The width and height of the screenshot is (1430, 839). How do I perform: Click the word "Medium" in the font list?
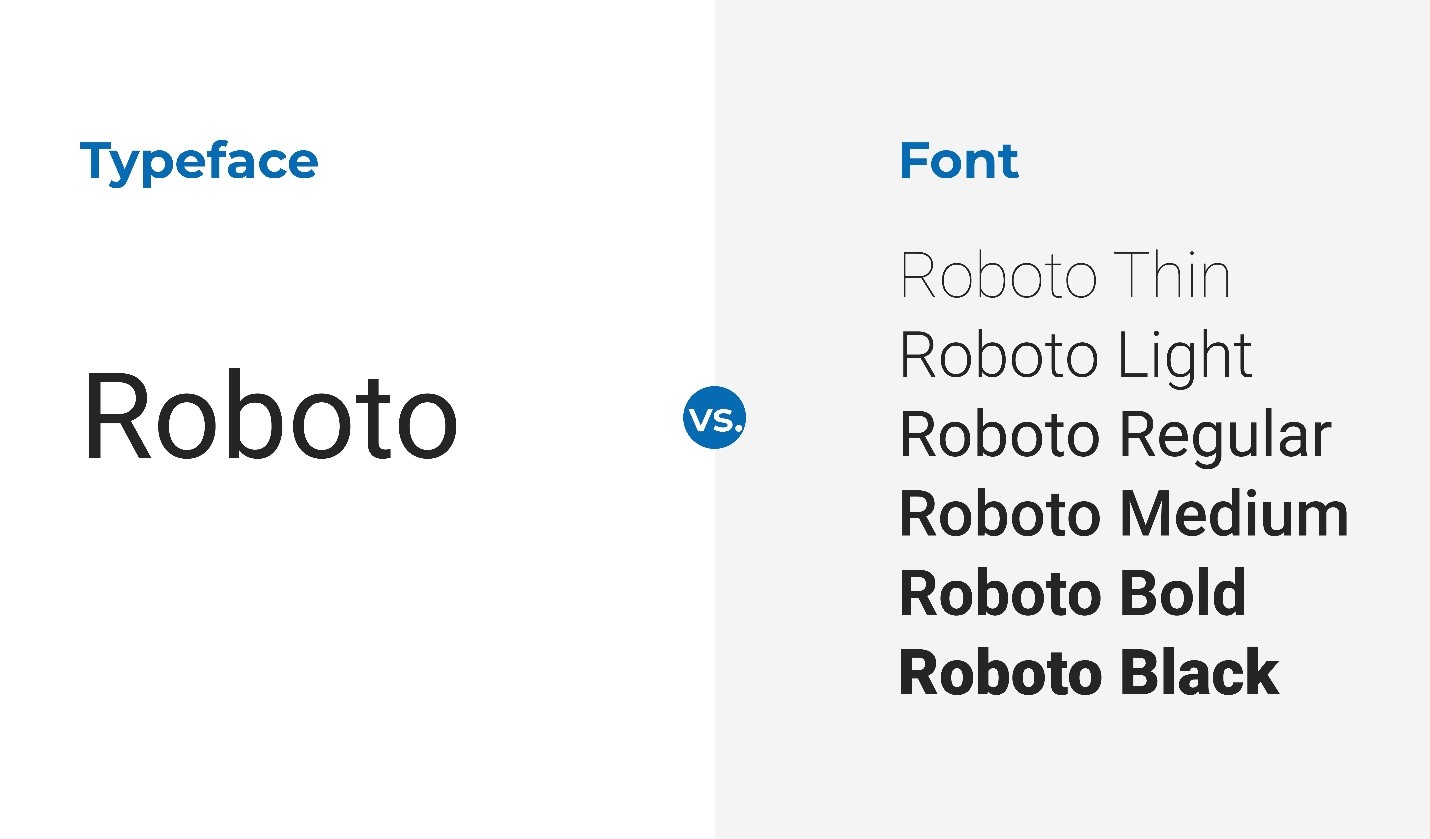(1234, 514)
